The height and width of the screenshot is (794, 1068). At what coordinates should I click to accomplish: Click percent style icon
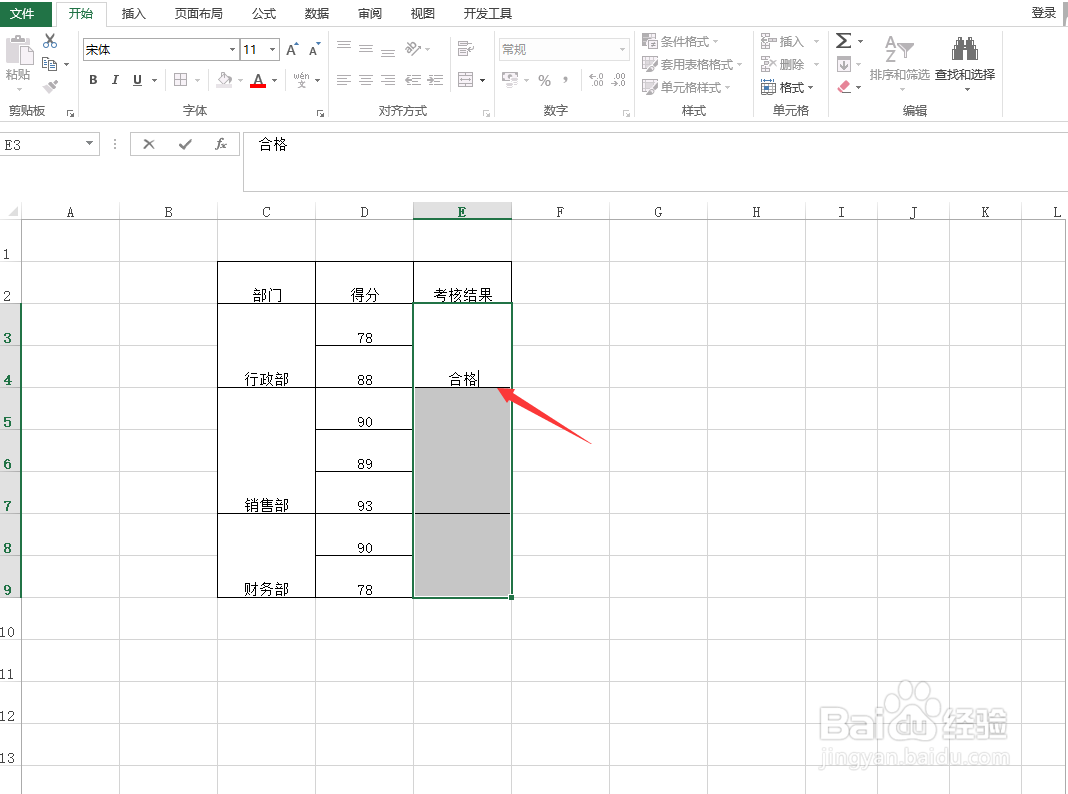[x=544, y=80]
